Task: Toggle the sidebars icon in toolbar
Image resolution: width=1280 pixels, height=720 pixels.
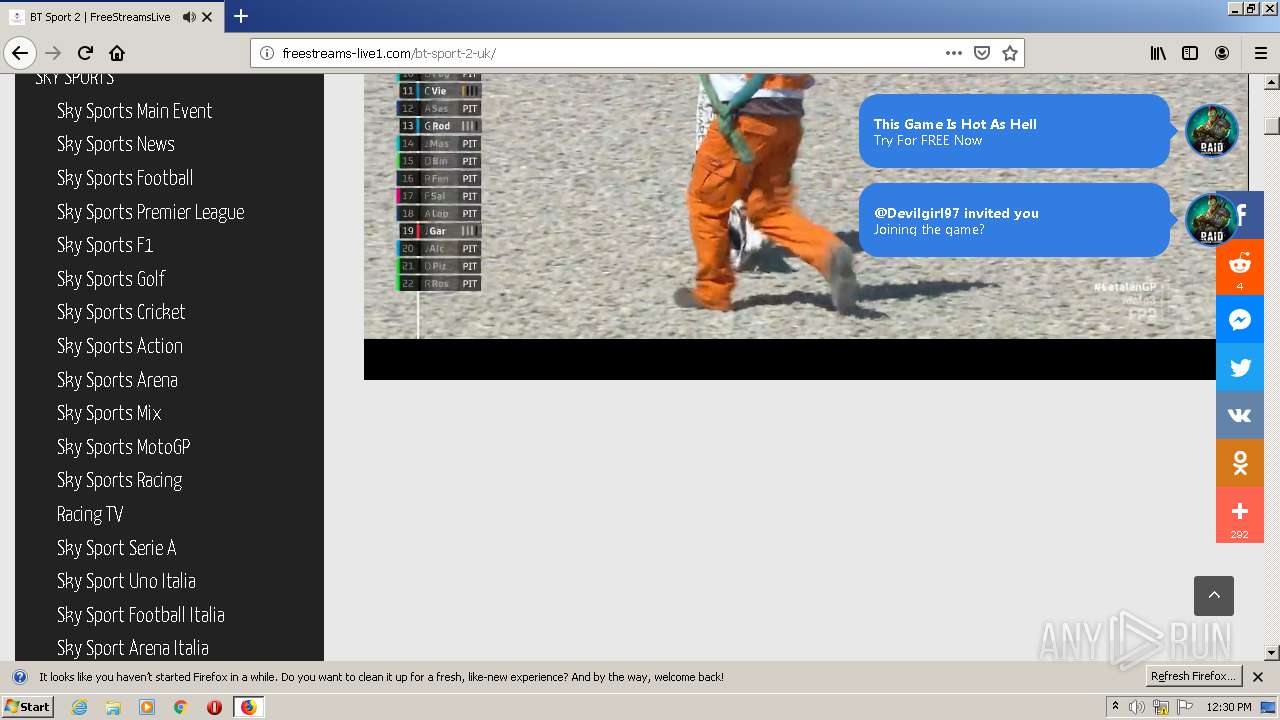Action: (1190, 53)
